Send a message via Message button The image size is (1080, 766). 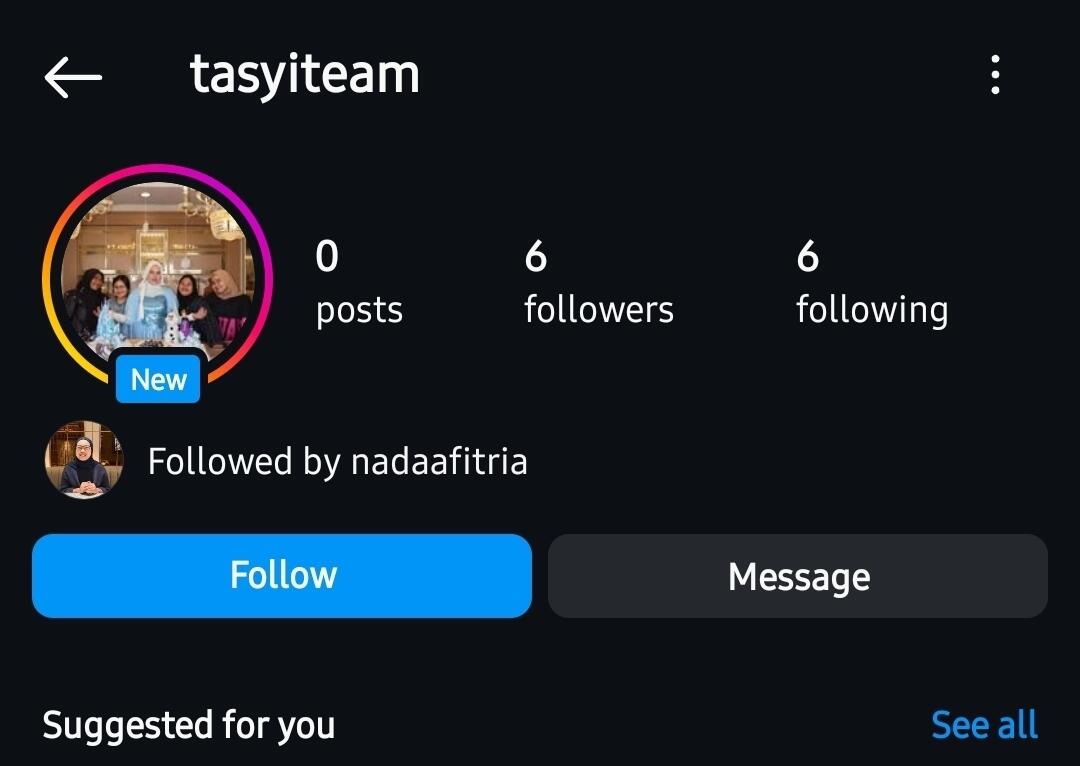coord(798,576)
